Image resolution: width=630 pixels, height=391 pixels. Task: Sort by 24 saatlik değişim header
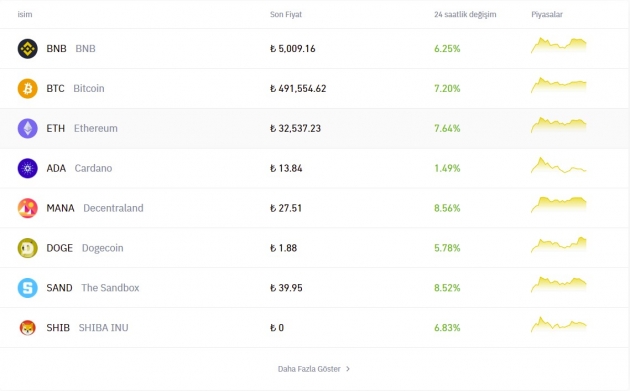465,14
